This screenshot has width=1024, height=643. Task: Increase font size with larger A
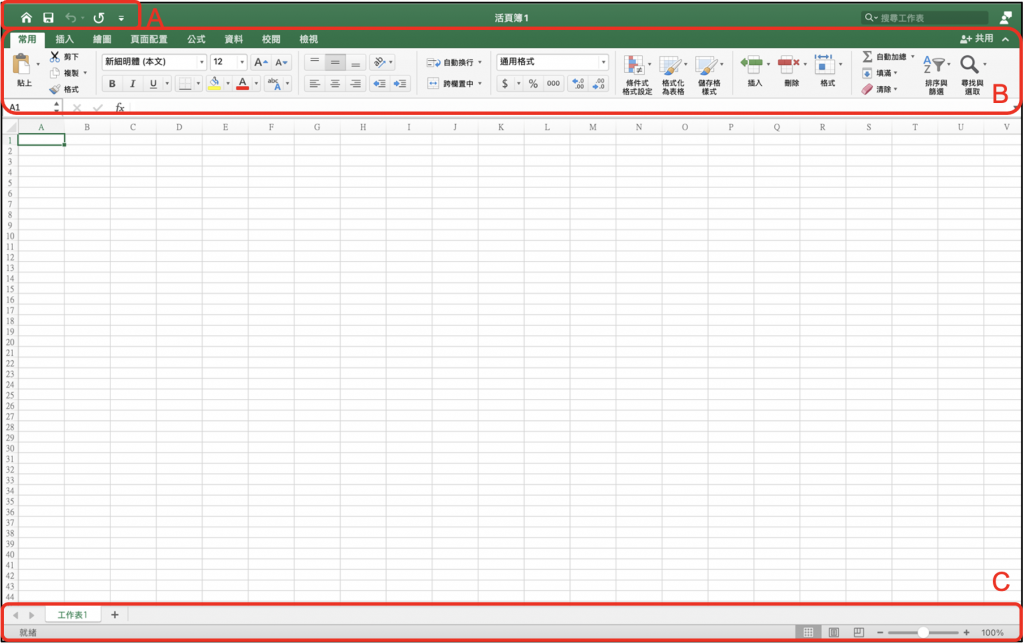(261, 62)
